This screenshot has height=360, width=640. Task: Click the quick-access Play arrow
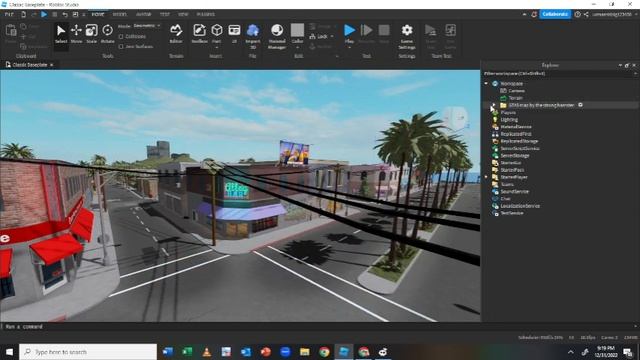pos(44,14)
